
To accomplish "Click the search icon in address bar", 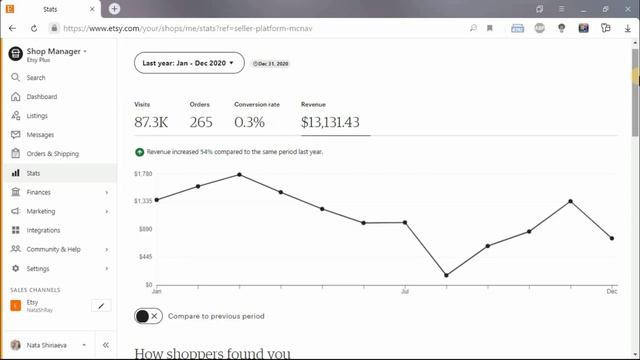I will click(473, 28).
